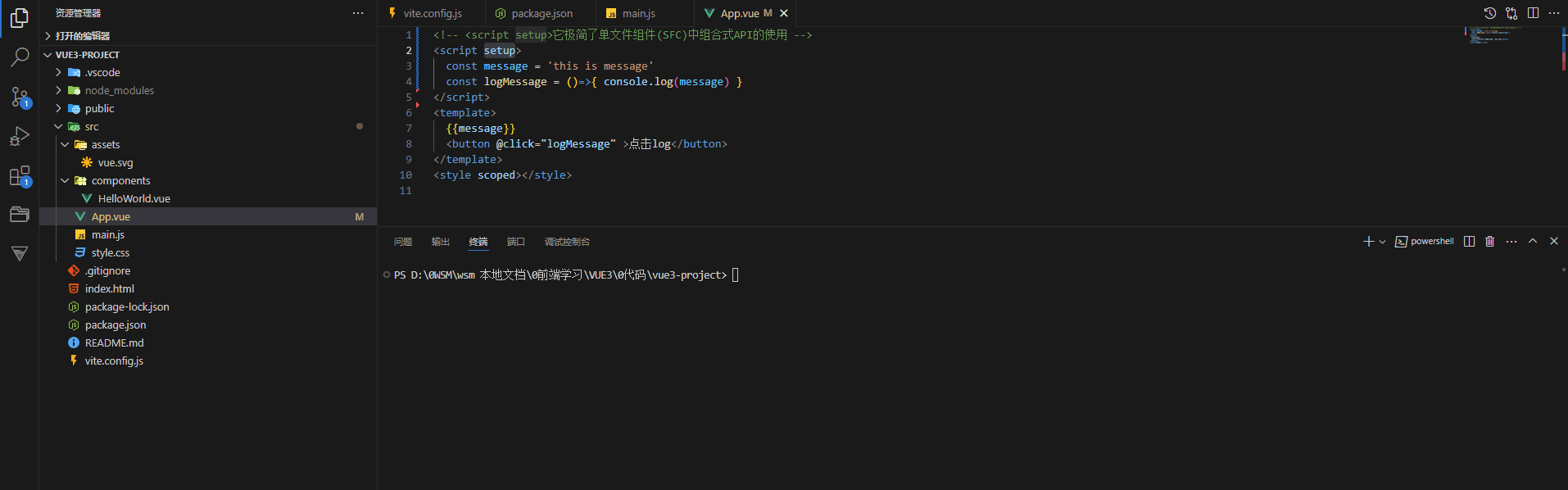The image size is (1568, 490).
Task: Switch to package.json editor tab
Action: pyautogui.click(x=541, y=13)
